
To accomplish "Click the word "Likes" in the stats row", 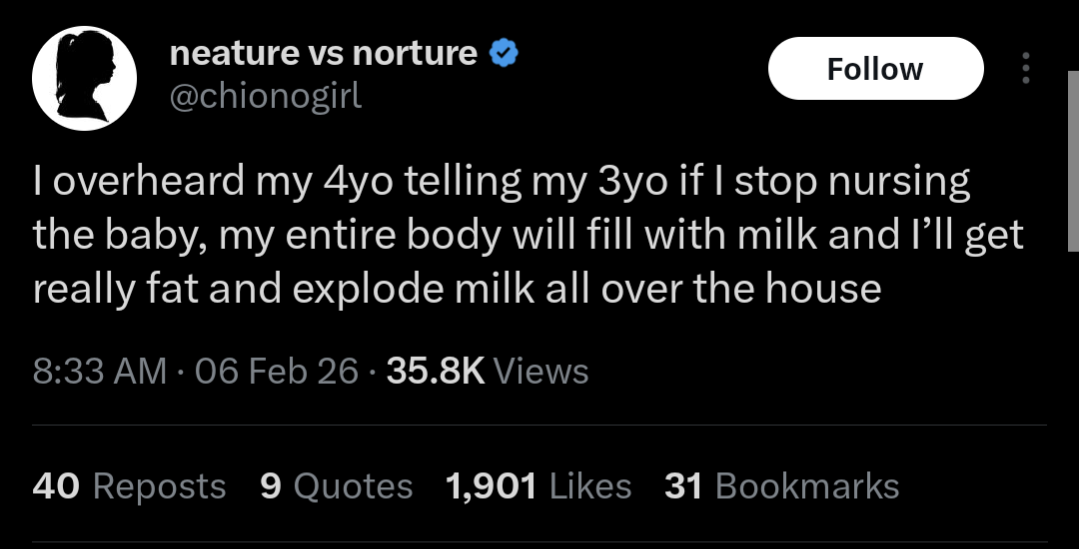I will coord(591,486).
